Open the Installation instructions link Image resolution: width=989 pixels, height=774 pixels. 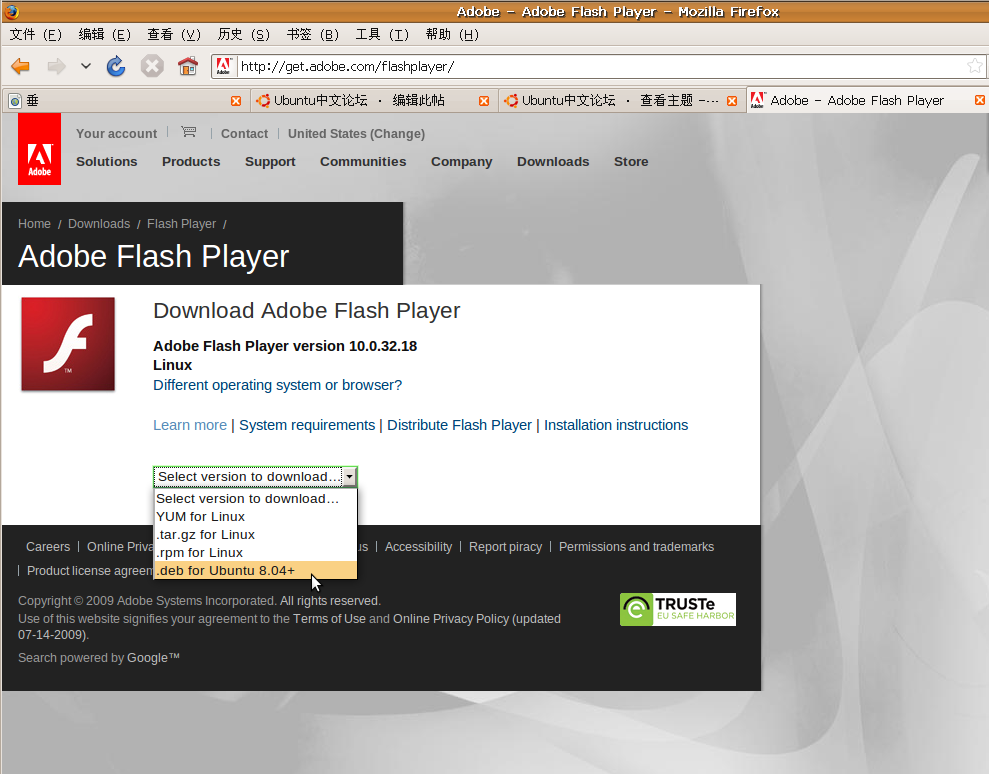[x=616, y=425]
